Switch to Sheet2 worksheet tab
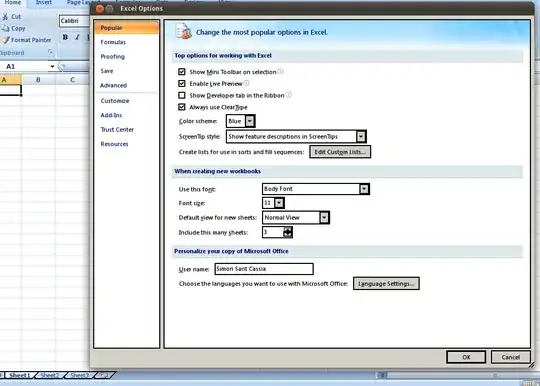 tap(50, 375)
